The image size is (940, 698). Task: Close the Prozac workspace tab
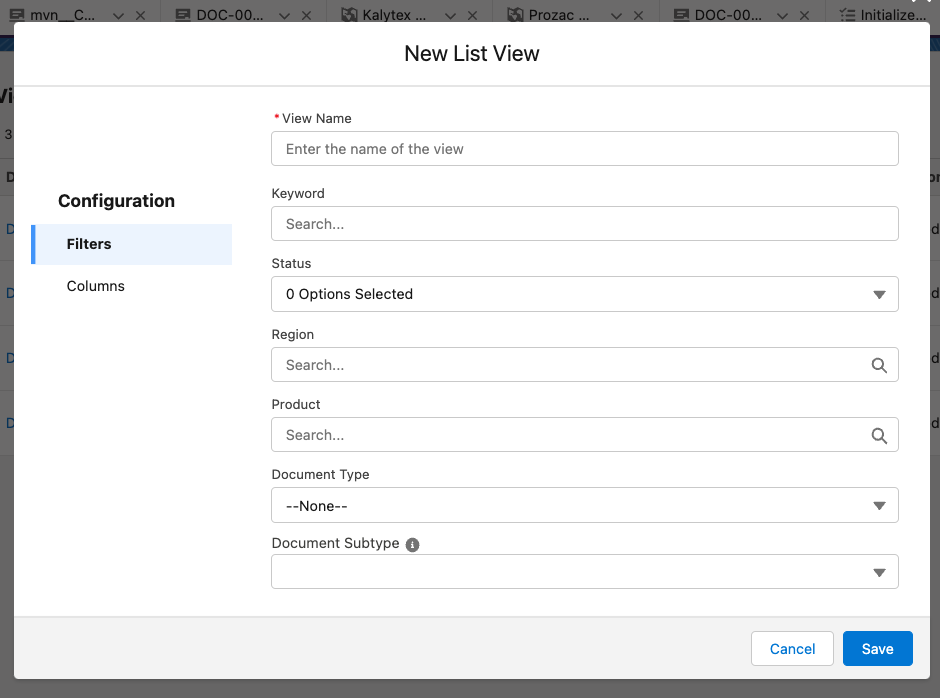pyautogui.click(x=638, y=15)
